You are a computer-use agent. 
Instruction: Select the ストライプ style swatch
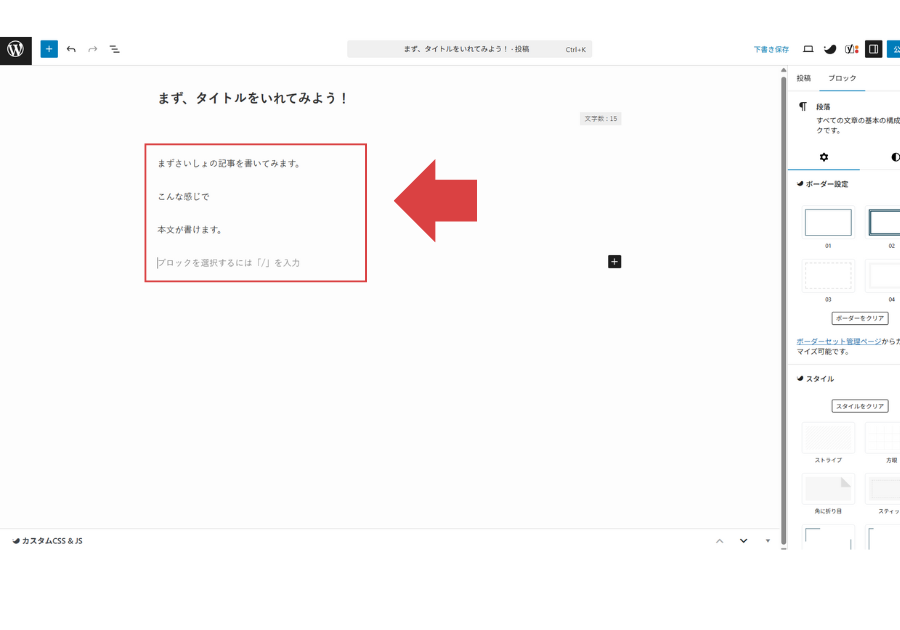[x=828, y=437]
